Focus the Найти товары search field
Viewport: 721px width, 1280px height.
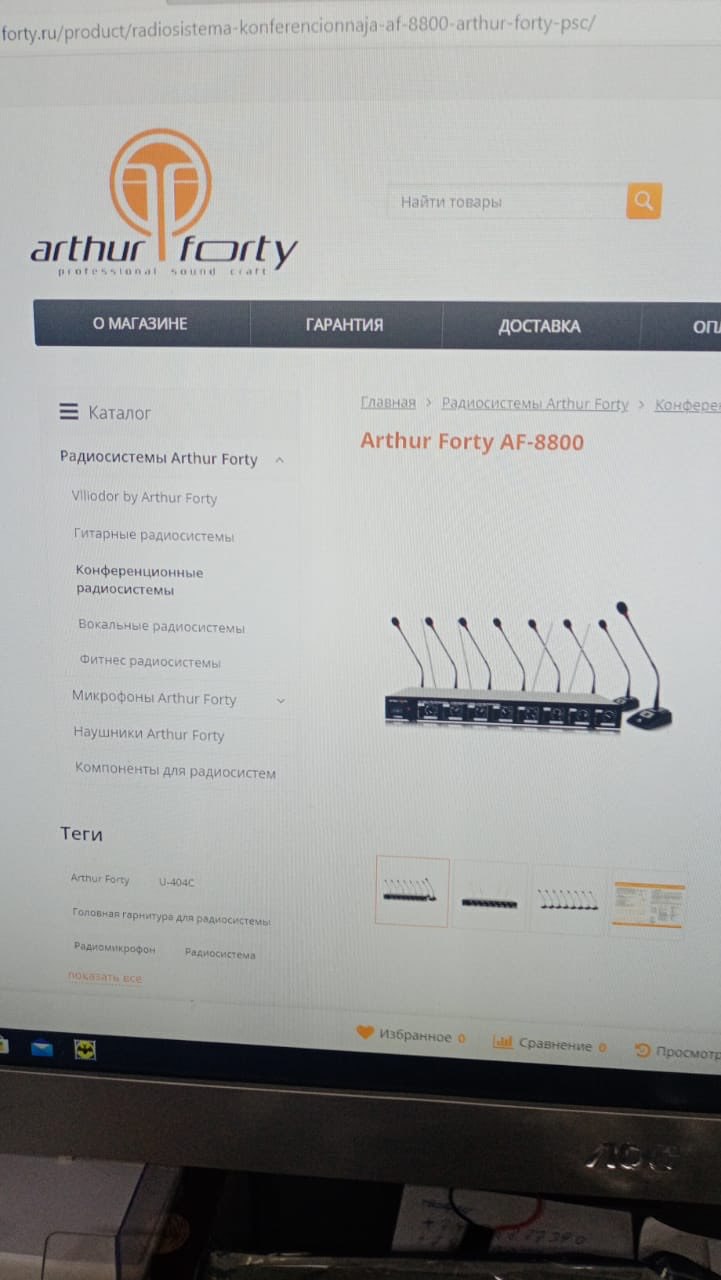(507, 202)
